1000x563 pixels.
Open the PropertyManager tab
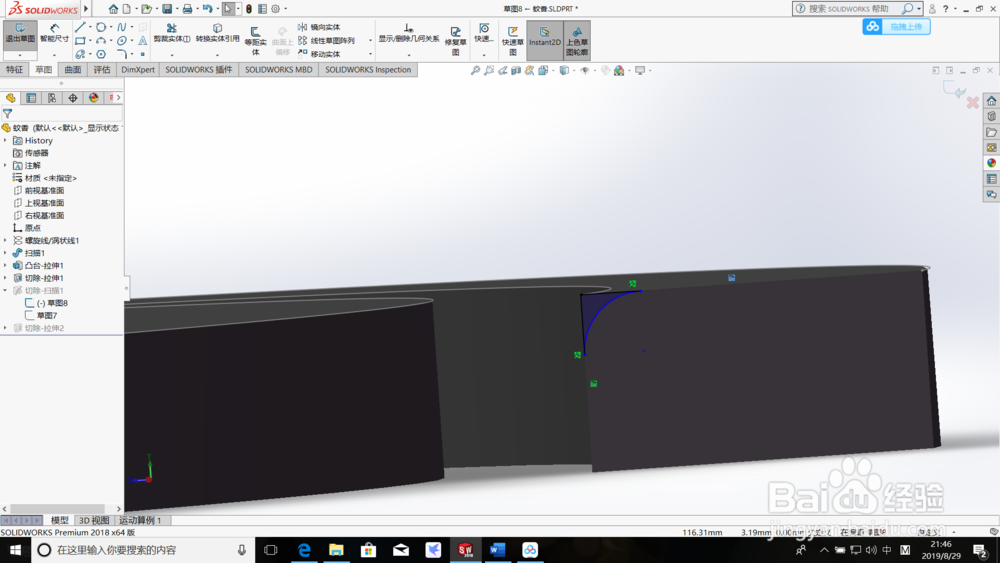(x=31, y=98)
